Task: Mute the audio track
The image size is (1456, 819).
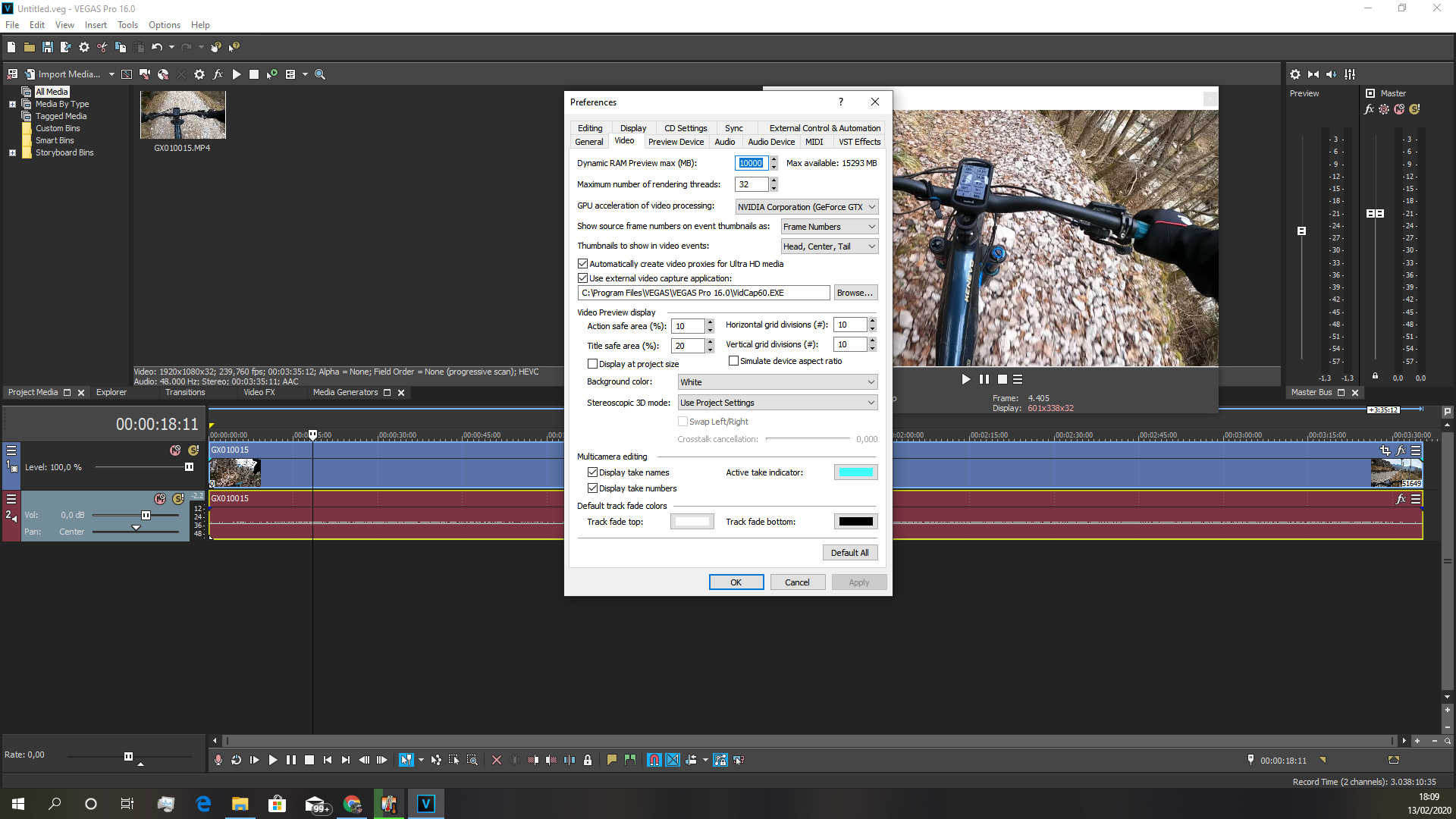Action: tap(160, 499)
